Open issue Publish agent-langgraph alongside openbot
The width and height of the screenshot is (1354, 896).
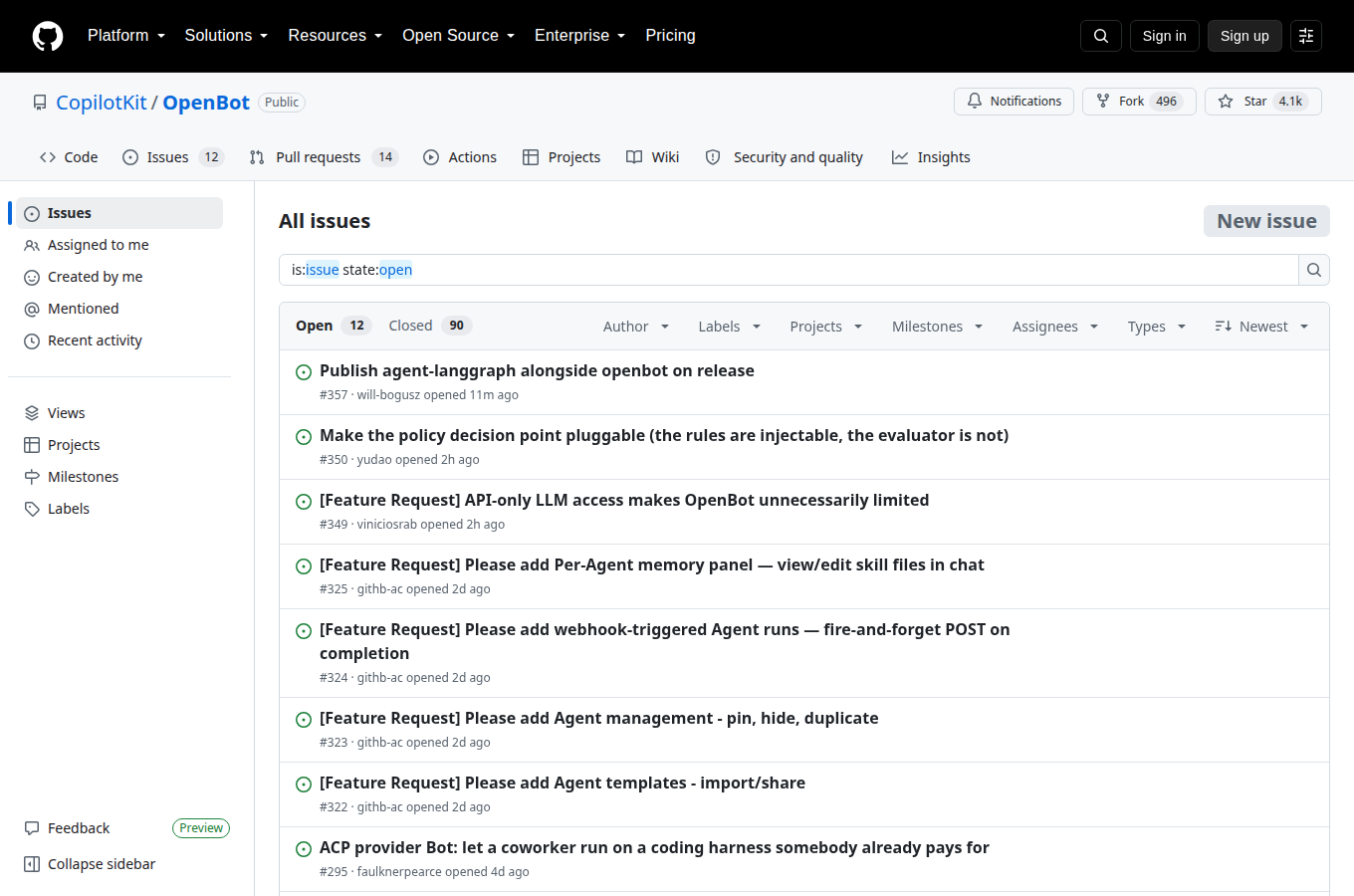coord(537,370)
